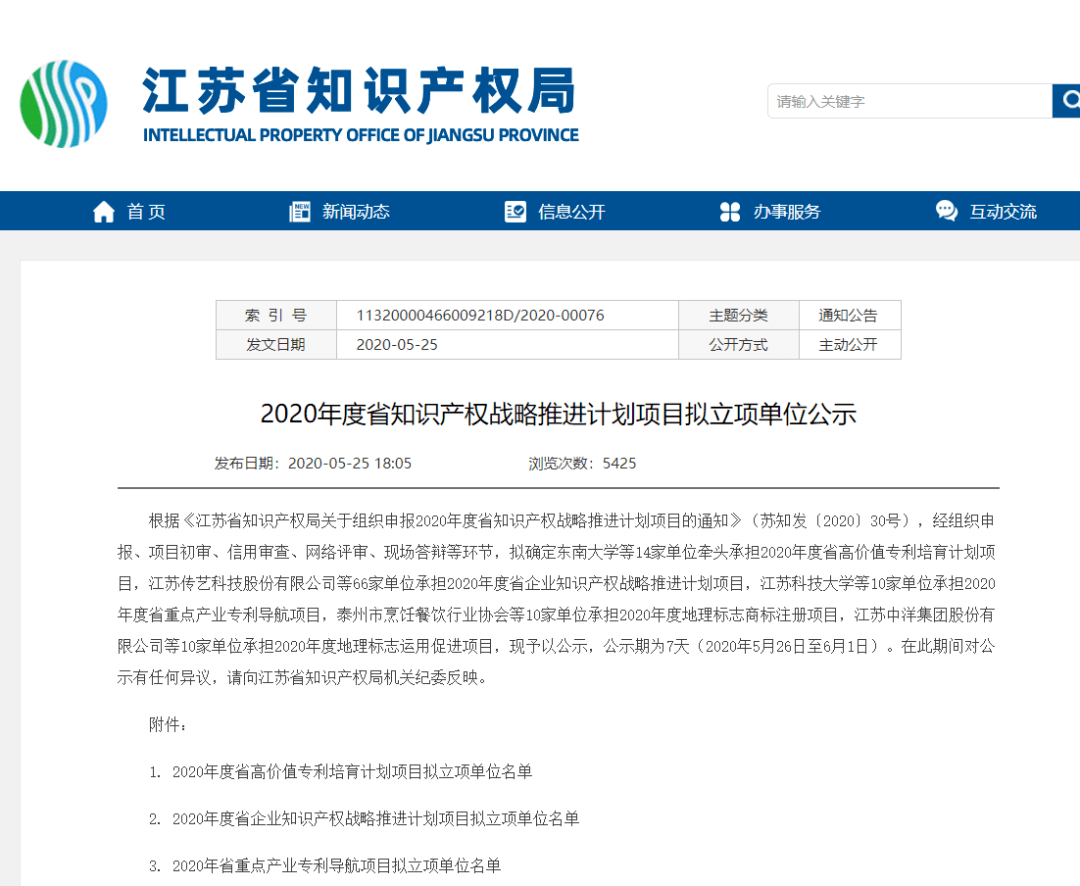The image size is (1080, 886).
Task: Click the news icon beside 新闻动态
Action: tap(300, 212)
